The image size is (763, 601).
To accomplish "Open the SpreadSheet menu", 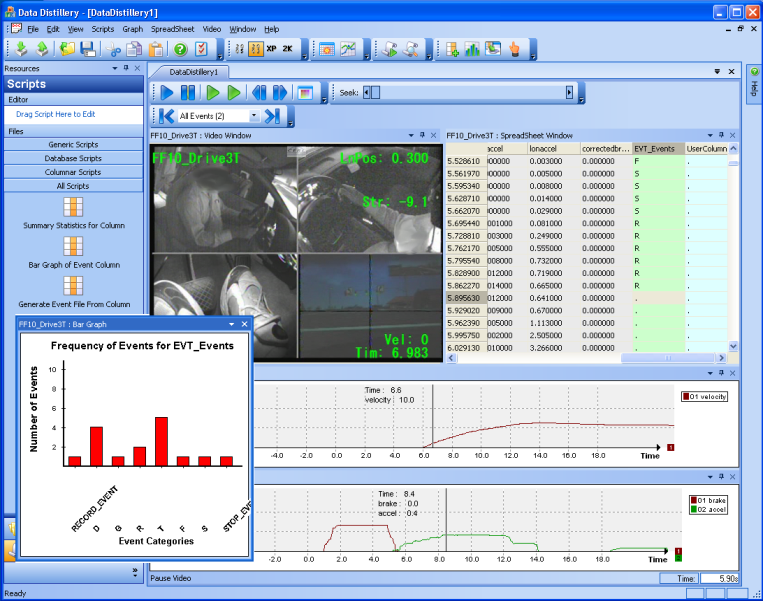I will [x=172, y=29].
